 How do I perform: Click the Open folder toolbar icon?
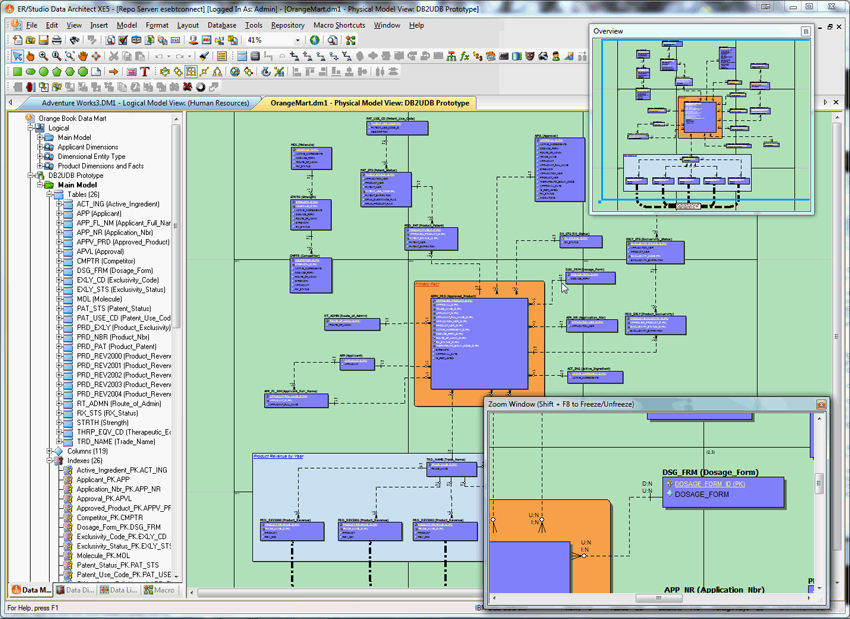pos(30,40)
